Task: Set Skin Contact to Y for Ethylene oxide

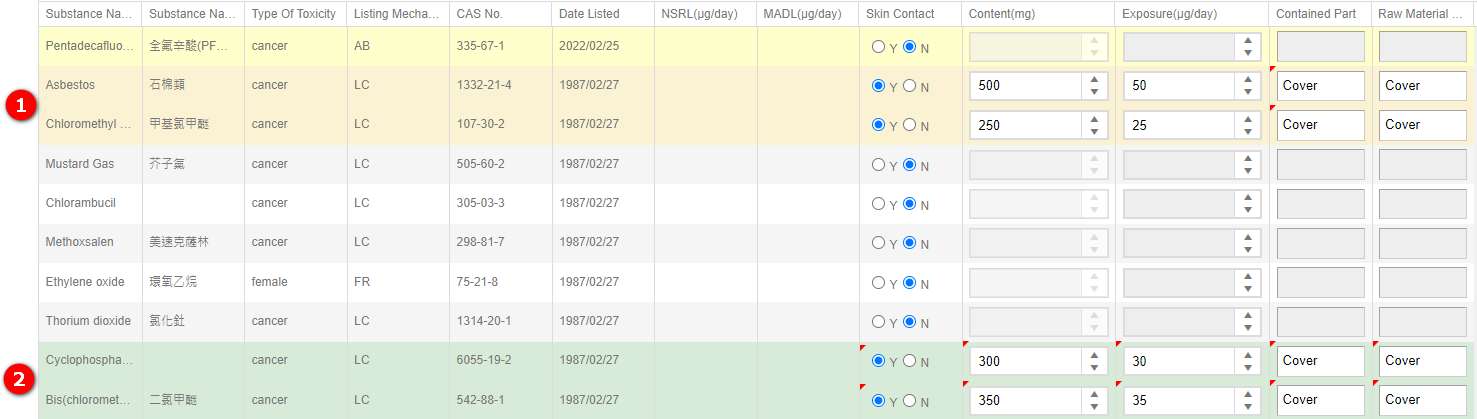Action: point(878,283)
